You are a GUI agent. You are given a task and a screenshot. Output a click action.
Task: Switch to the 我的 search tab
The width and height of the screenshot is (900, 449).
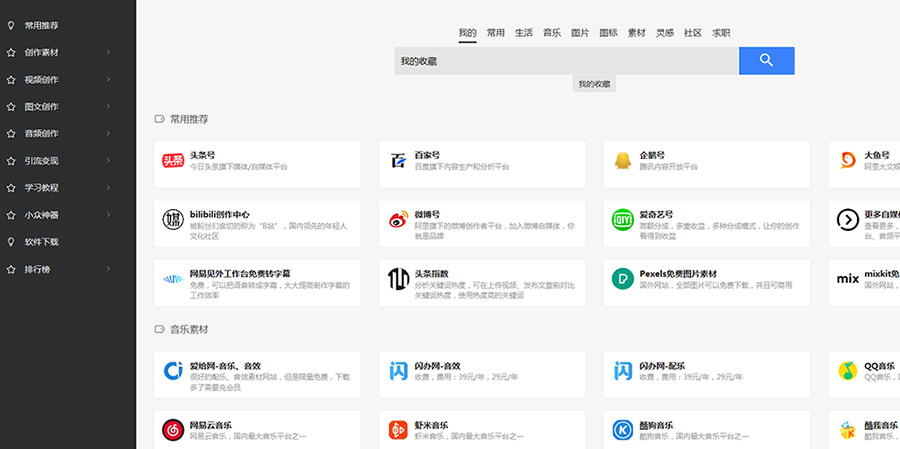[467, 33]
